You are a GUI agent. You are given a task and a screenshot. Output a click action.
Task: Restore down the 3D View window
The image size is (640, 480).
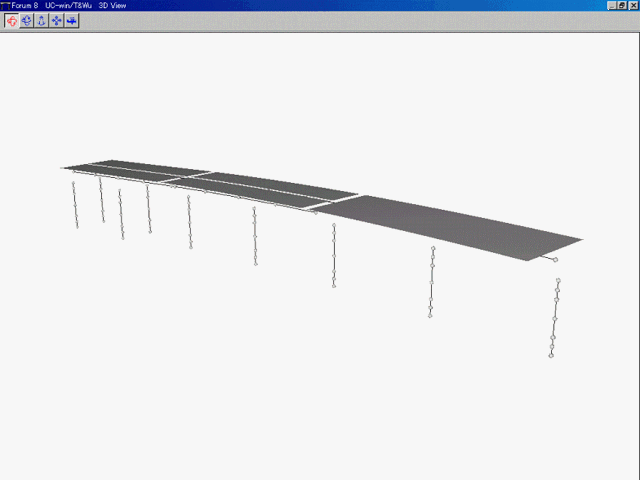point(622,5)
